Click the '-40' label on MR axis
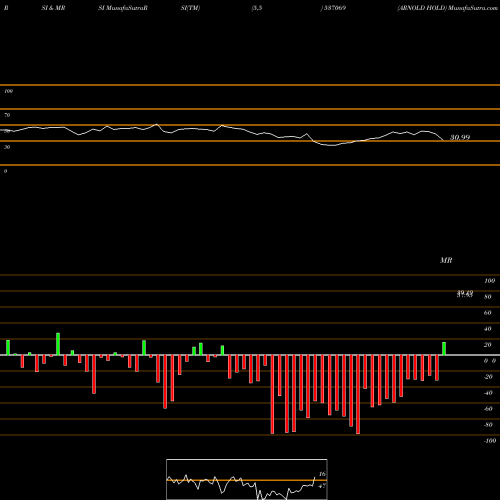The image size is (500, 500). [x=488, y=393]
